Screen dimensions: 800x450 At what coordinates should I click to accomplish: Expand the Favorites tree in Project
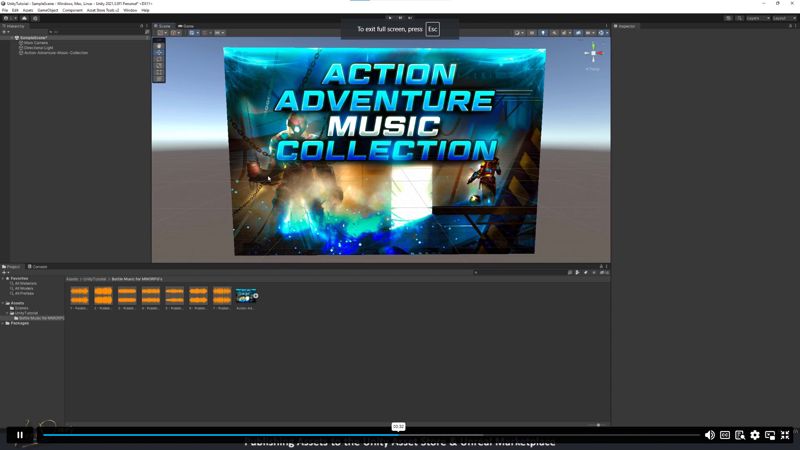[3, 279]
